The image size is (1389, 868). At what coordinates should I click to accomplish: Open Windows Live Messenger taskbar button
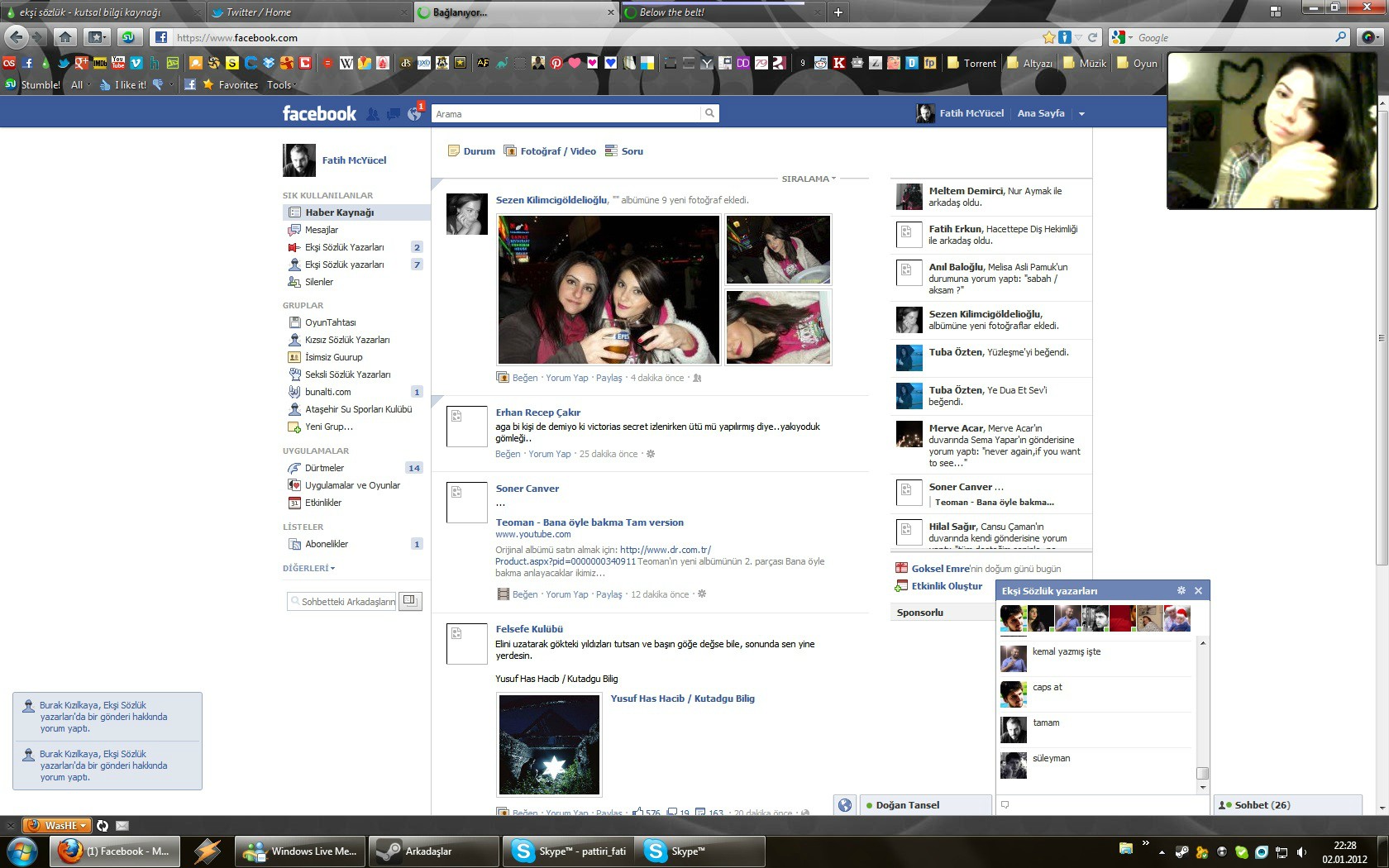[x=300, y=851]
